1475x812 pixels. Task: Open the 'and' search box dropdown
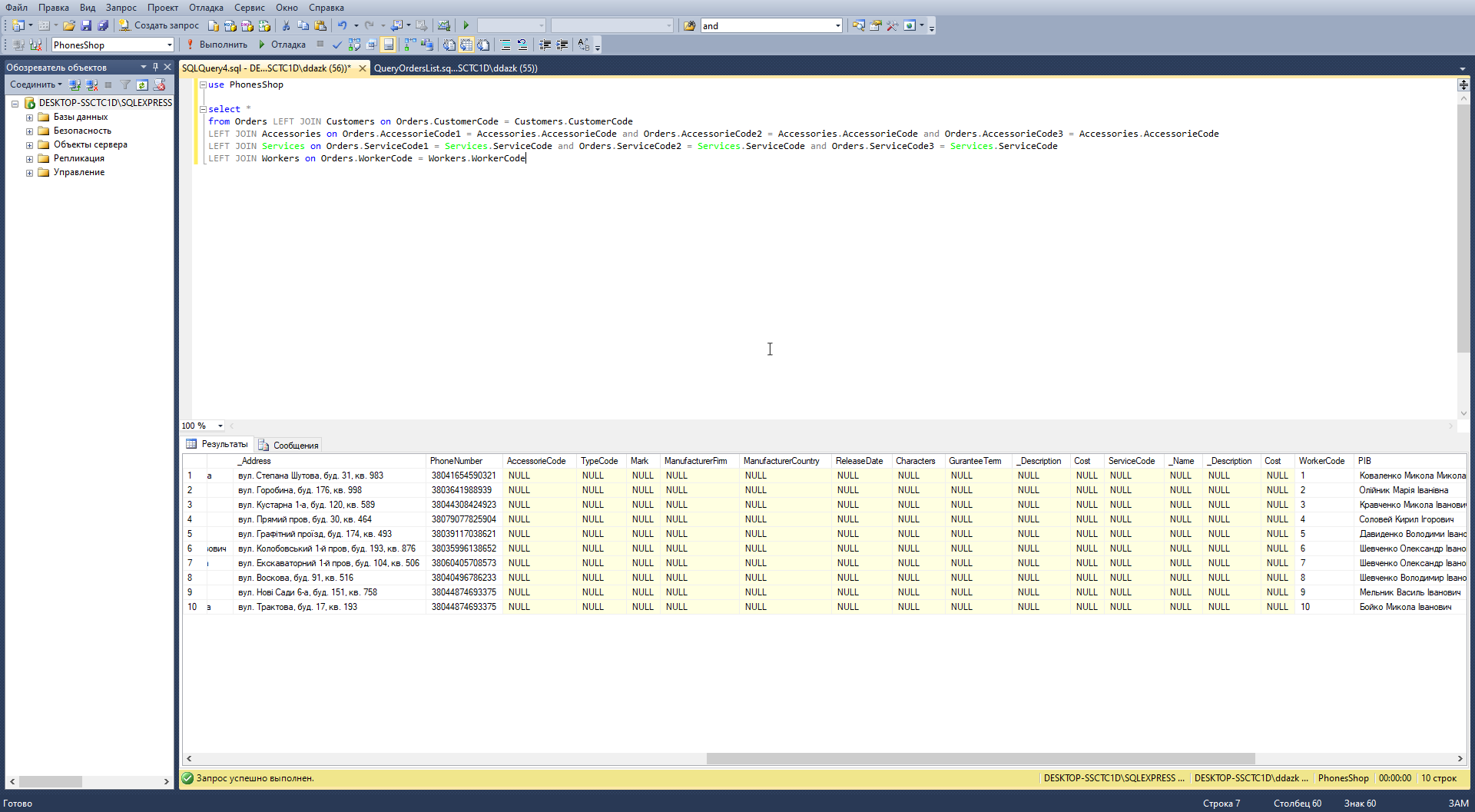[837, 25]
